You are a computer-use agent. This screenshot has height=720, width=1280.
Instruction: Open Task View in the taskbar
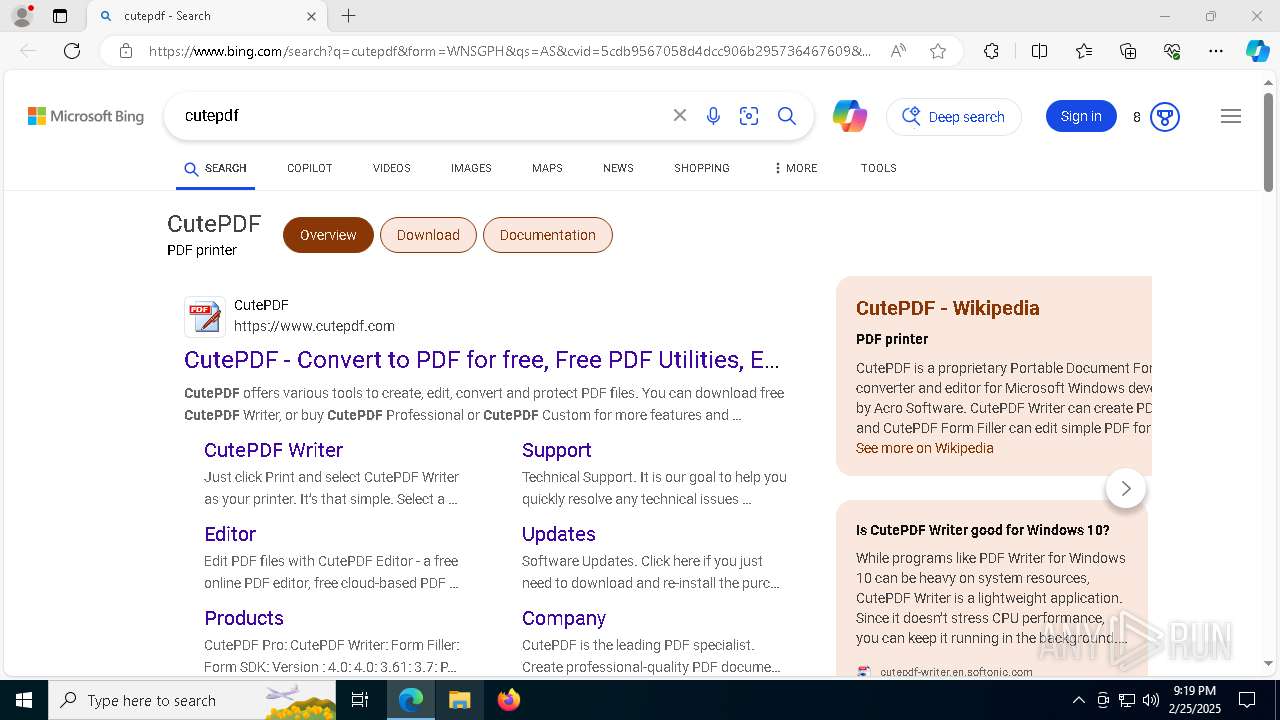tap(361, 700)
